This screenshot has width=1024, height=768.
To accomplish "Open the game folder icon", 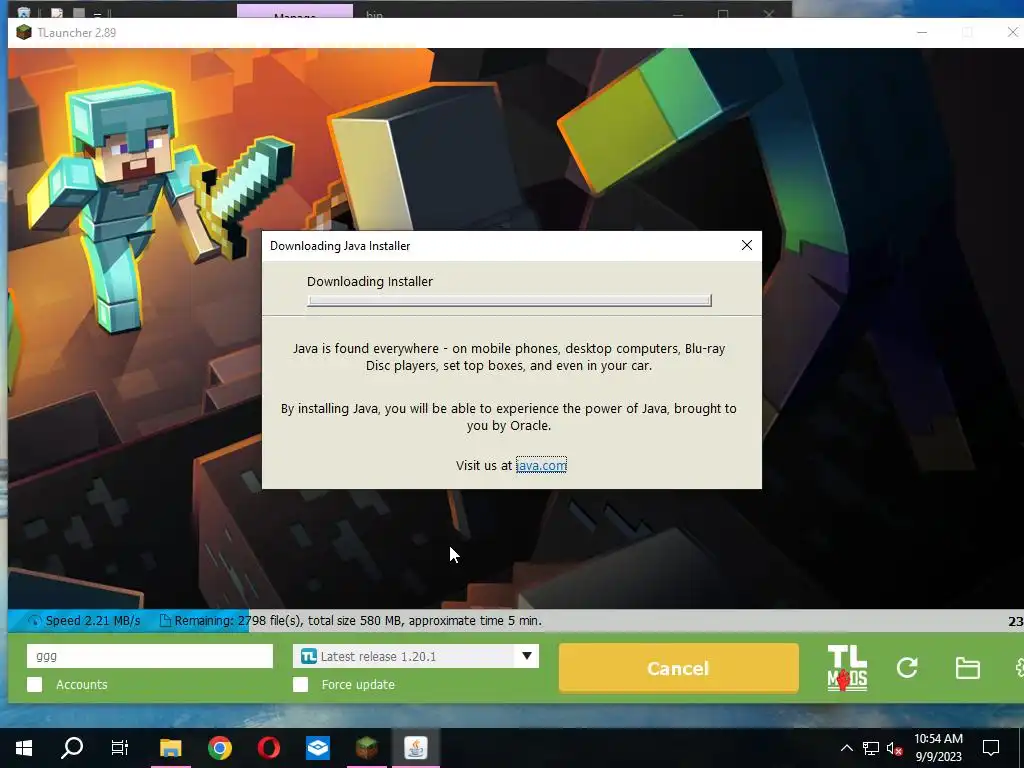I will coord(967,668).
